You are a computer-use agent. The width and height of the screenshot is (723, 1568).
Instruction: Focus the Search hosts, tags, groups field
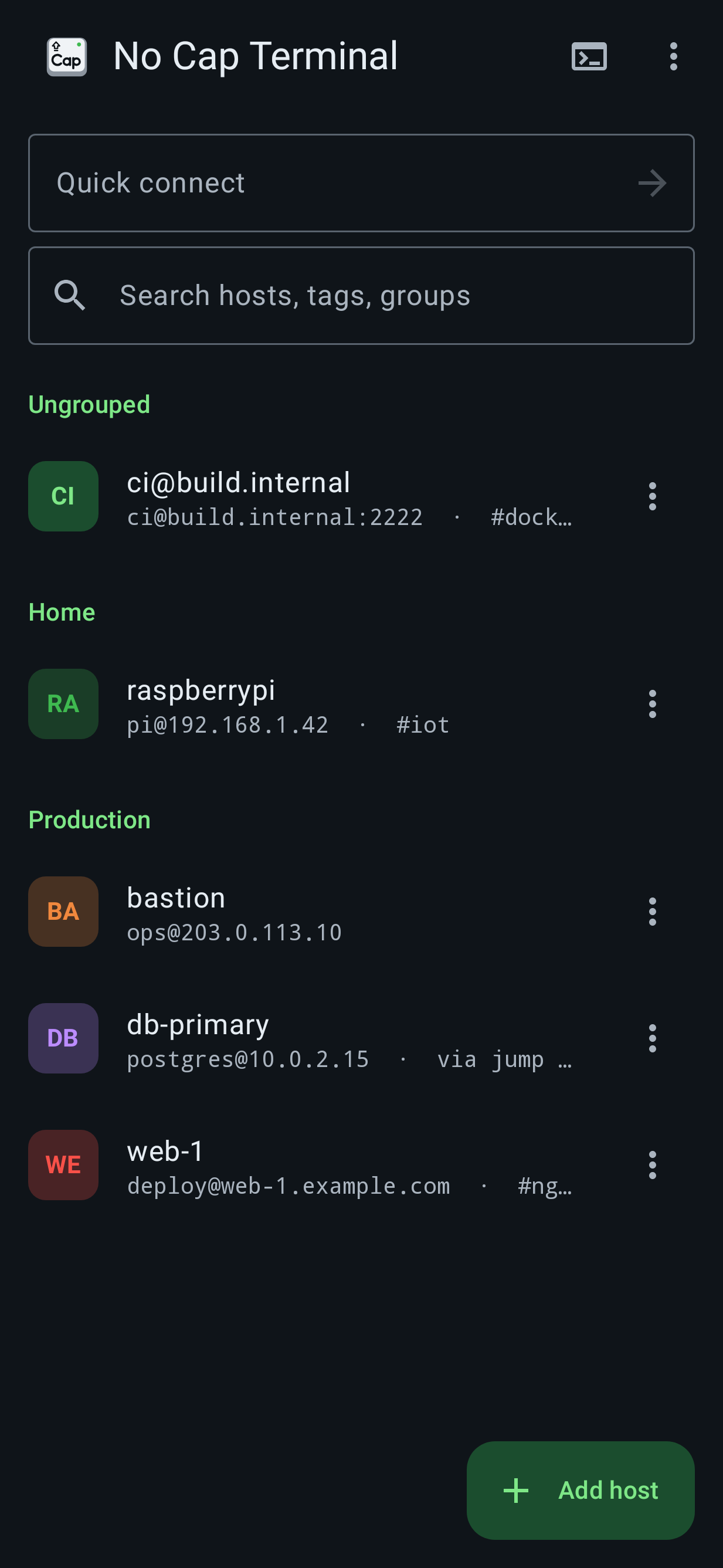(x=361, y=296)
